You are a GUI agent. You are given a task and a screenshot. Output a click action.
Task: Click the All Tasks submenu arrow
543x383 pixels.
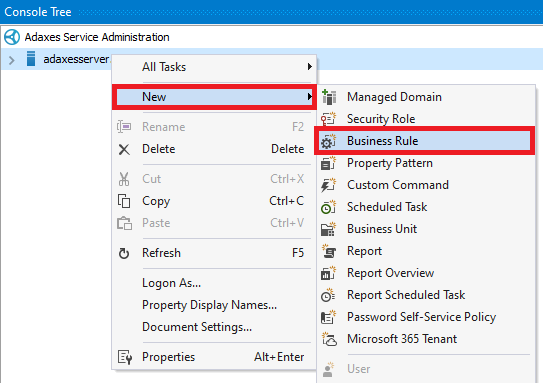coord(310,66)
